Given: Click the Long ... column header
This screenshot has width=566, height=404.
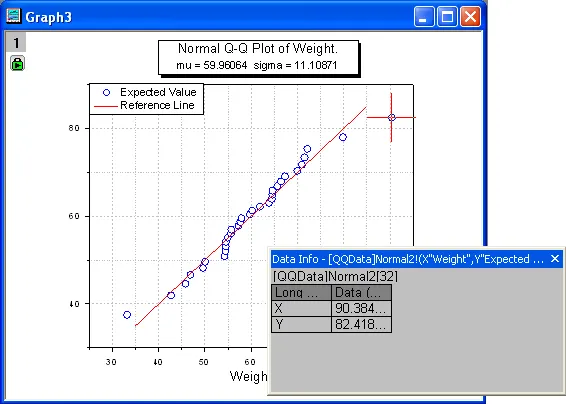Looking at the screenshot, I should tap(301, 292).
